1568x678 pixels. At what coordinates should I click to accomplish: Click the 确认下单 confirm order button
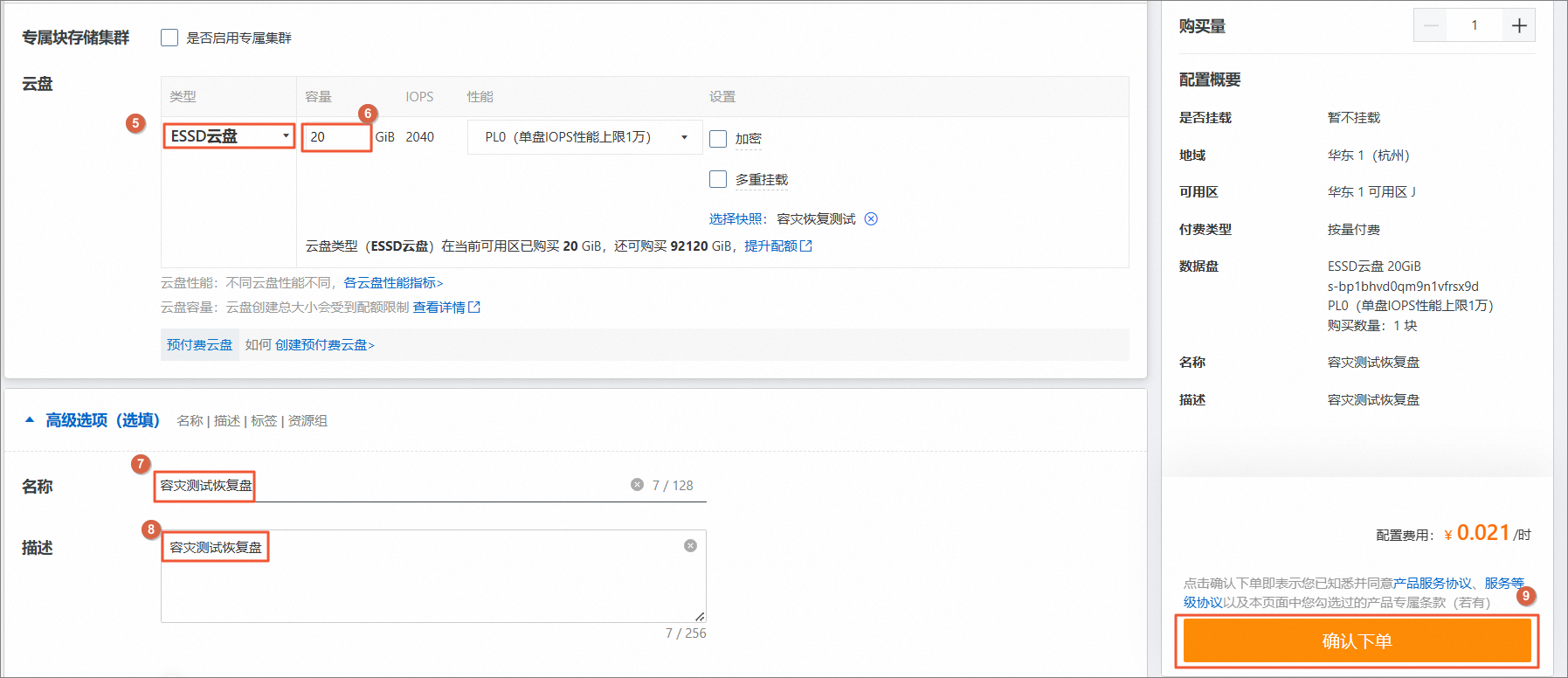[1357, 641]
